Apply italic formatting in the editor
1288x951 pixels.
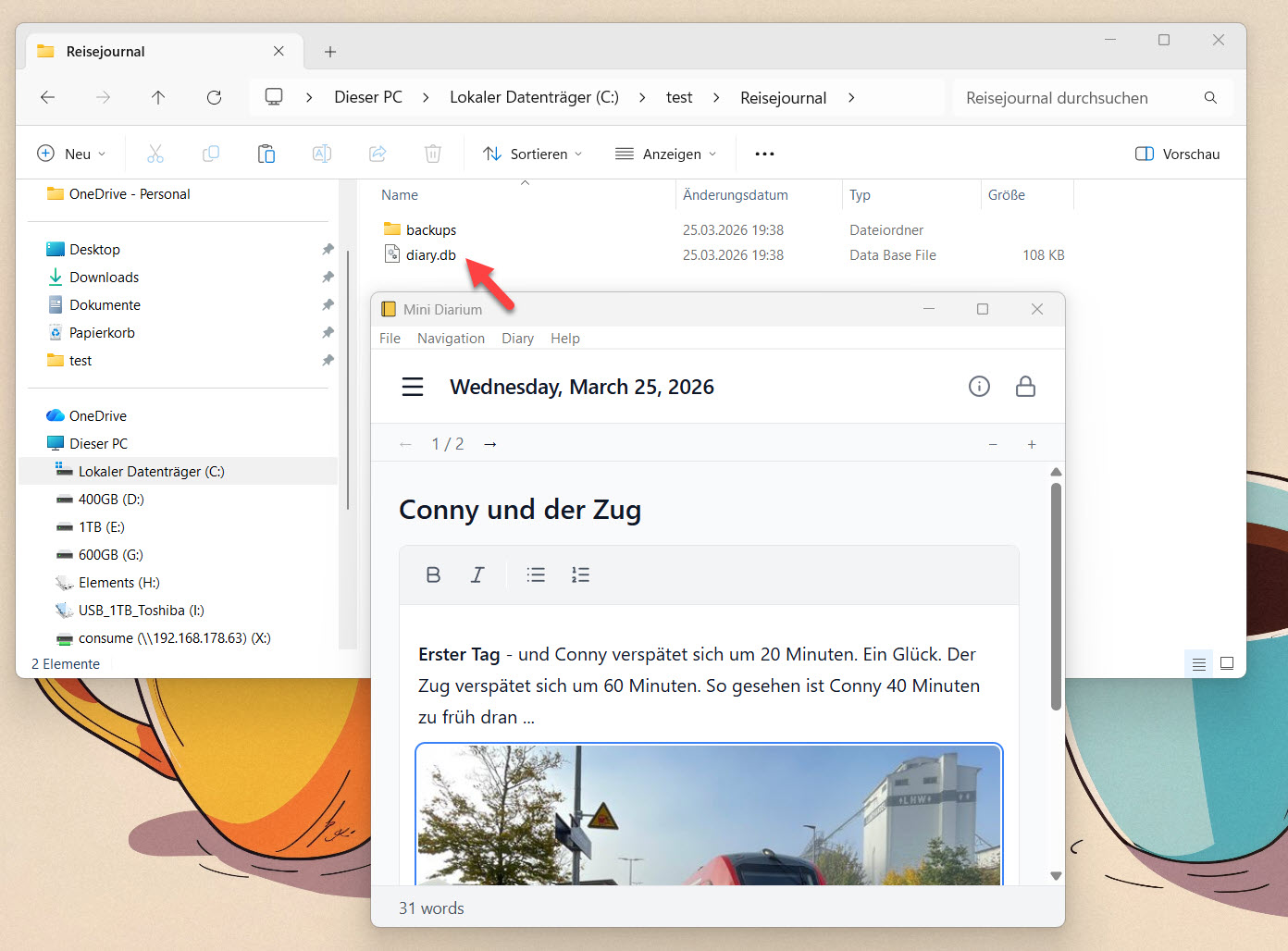(477, 574)
